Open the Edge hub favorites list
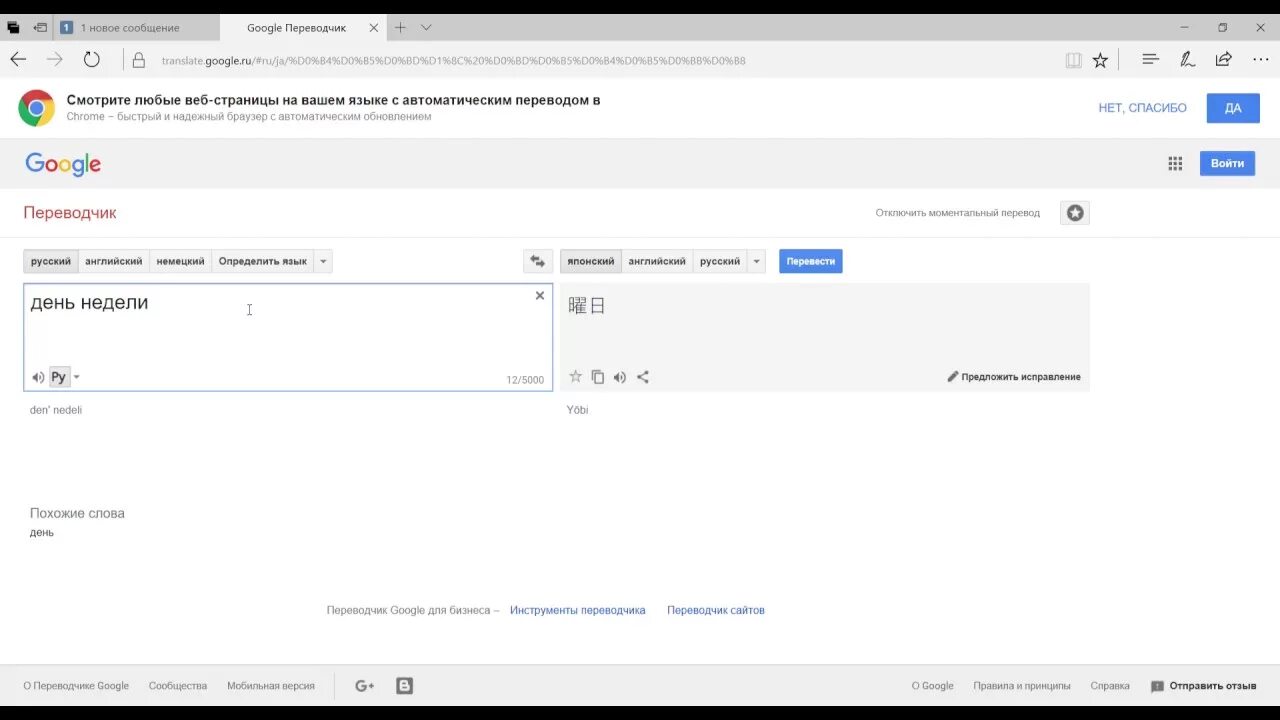 click(1150, 60)
